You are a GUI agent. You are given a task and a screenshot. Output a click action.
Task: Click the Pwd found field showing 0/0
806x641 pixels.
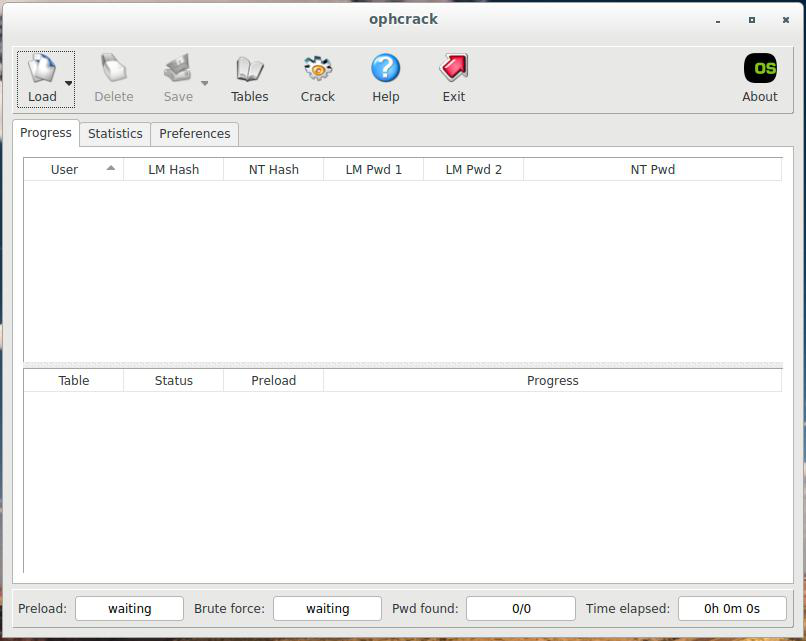pyautogui.click(x=520, y=608)
